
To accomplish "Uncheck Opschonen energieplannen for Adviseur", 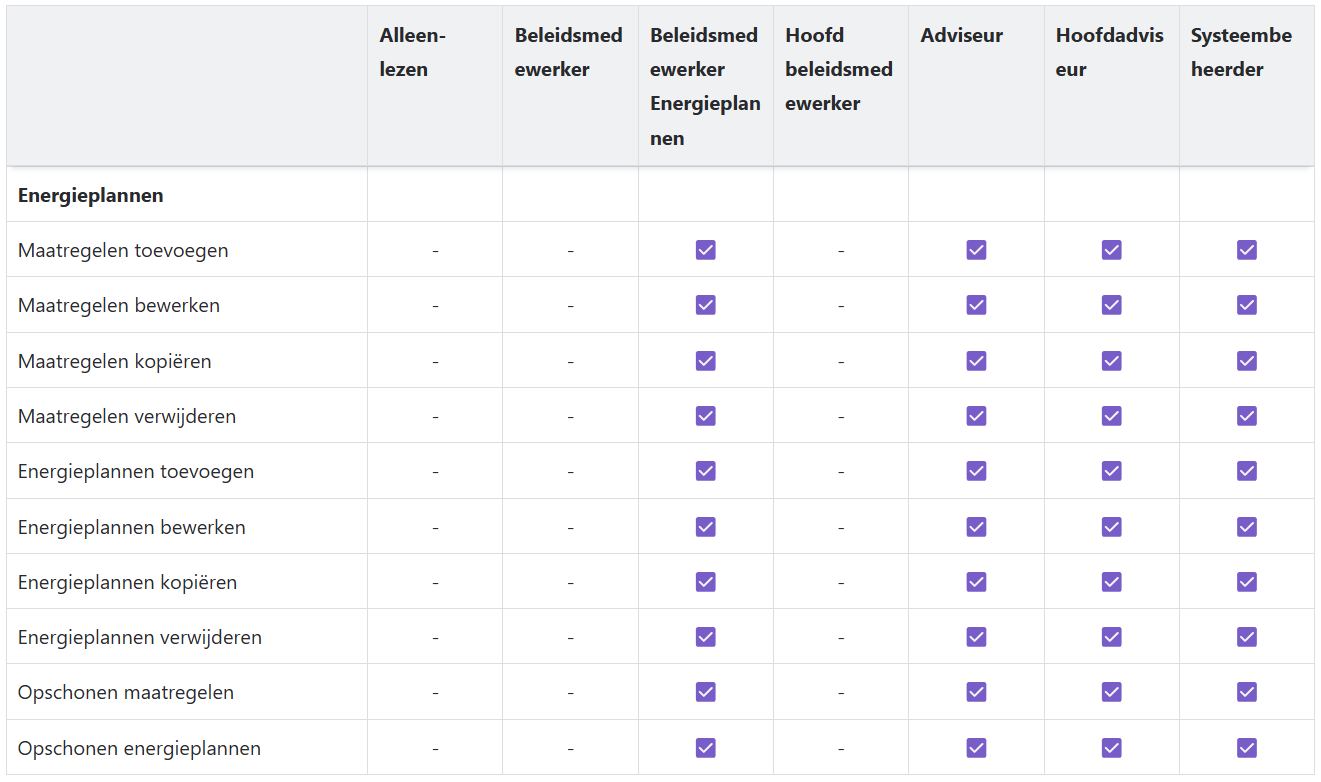I will coord(976,748).
